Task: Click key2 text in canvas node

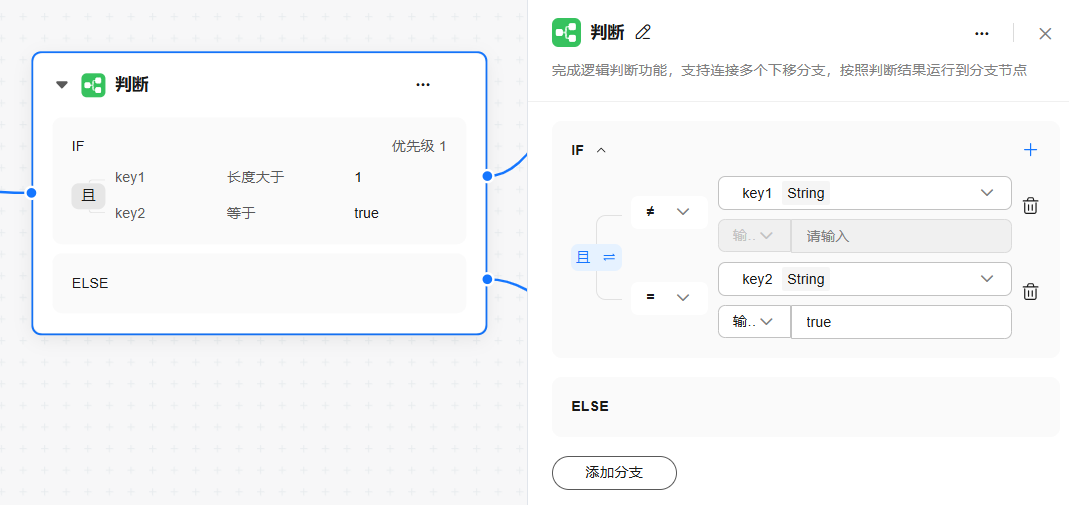Action: coord(130,213)
